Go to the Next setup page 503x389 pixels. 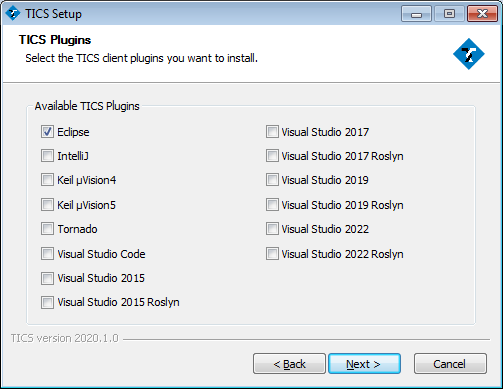click(364, 364)
